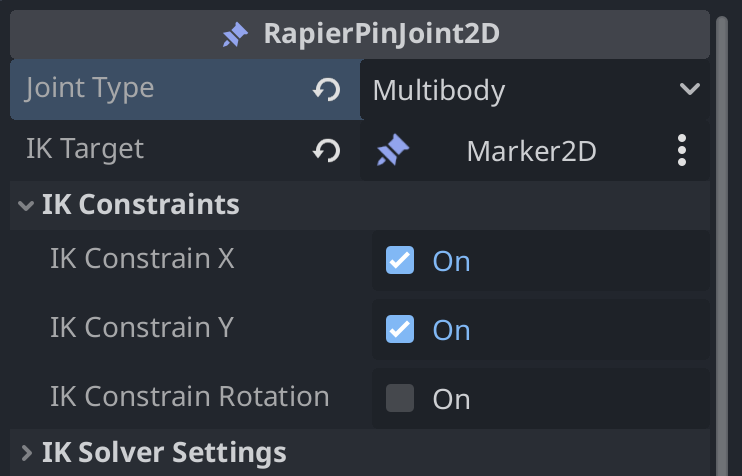Click the Joint Type property label
Image resolution: width=742 pixels, height=476 pixels.
point(90,88)
